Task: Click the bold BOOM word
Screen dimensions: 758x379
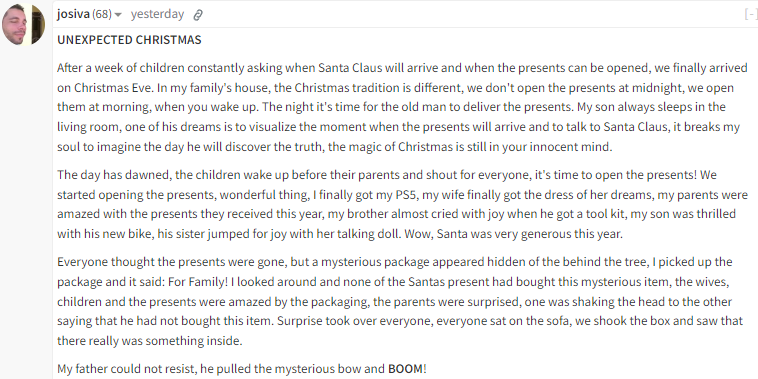Action: (x=406, y=369)
